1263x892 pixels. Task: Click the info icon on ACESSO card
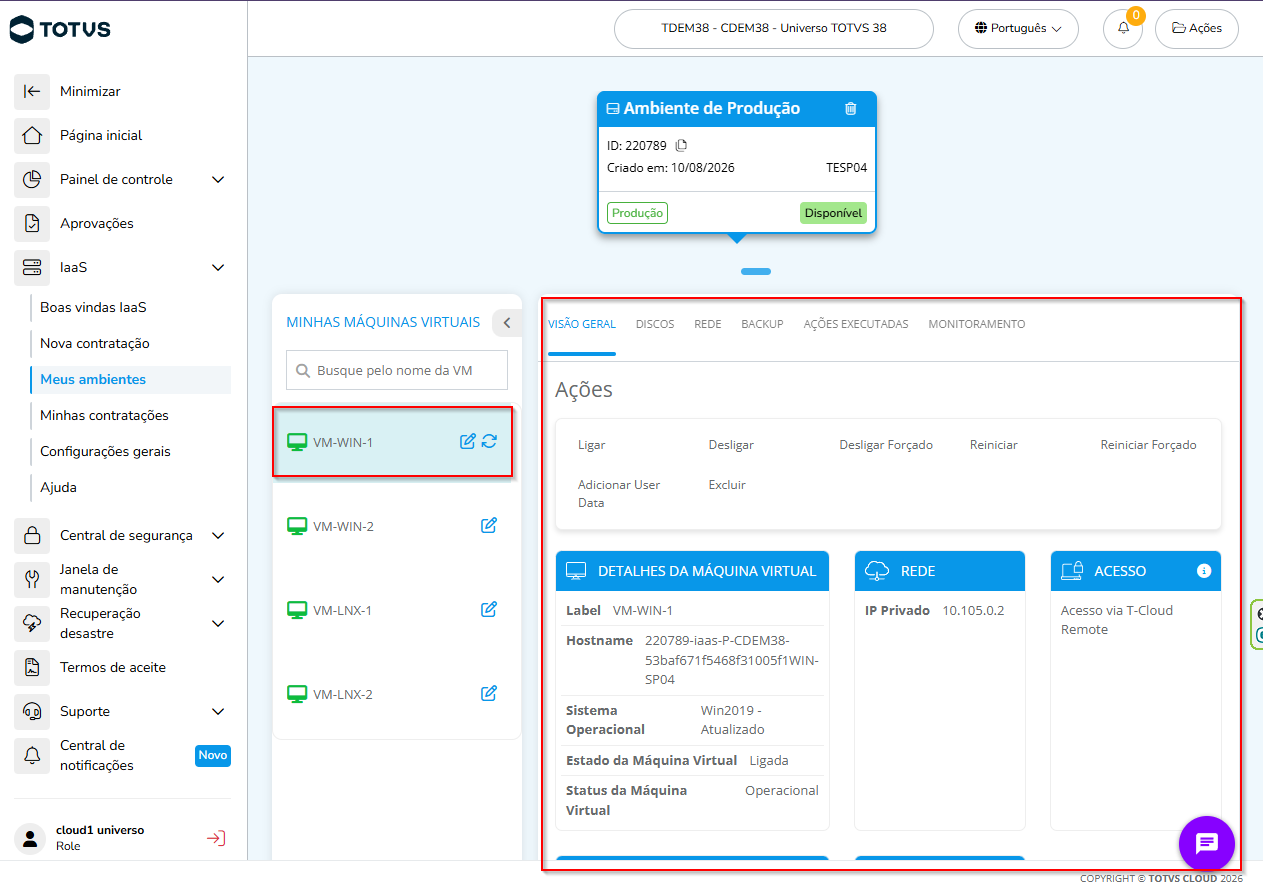tap(1204, 570)
